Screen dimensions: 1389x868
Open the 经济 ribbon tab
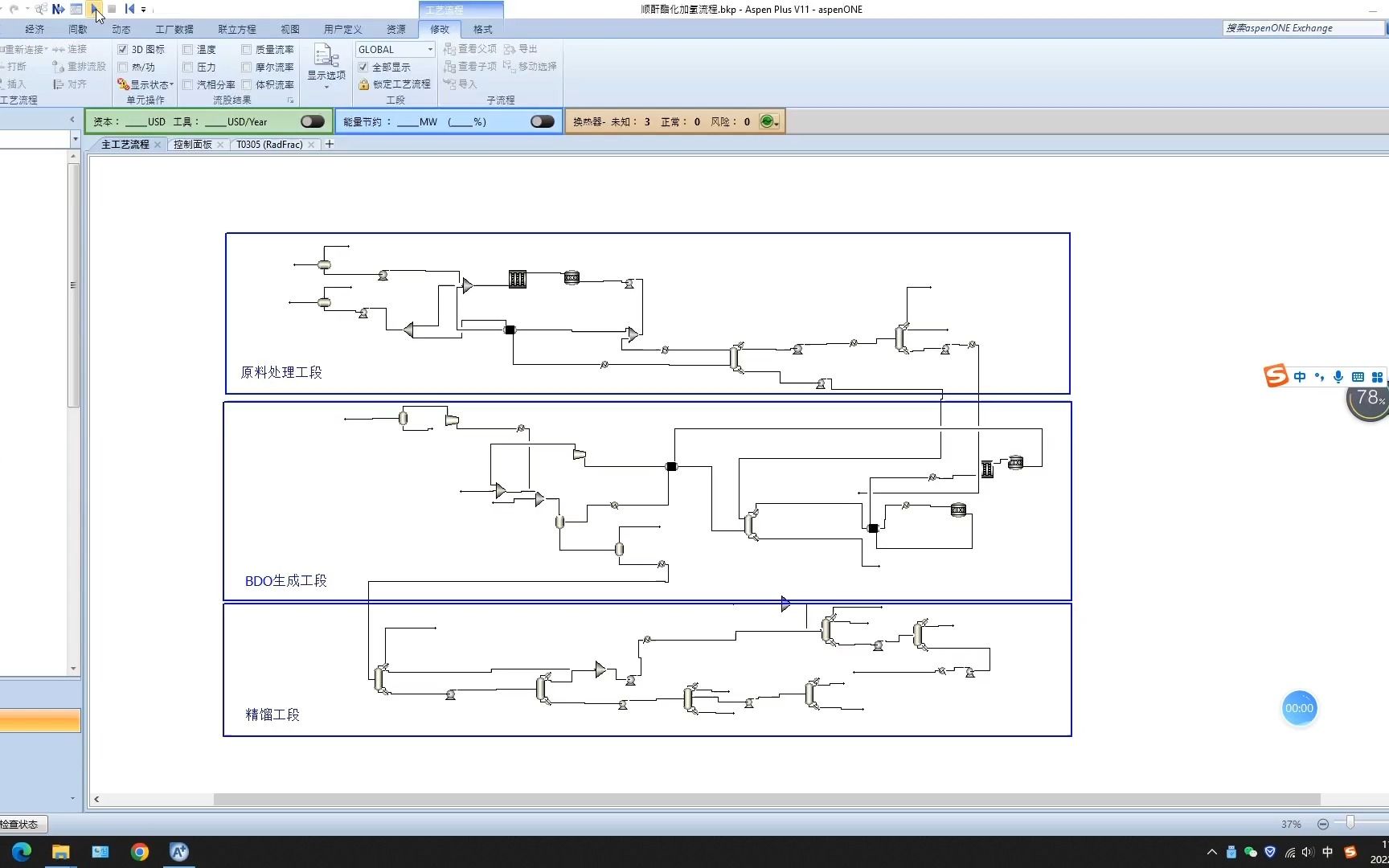click(x=35, y=29)
